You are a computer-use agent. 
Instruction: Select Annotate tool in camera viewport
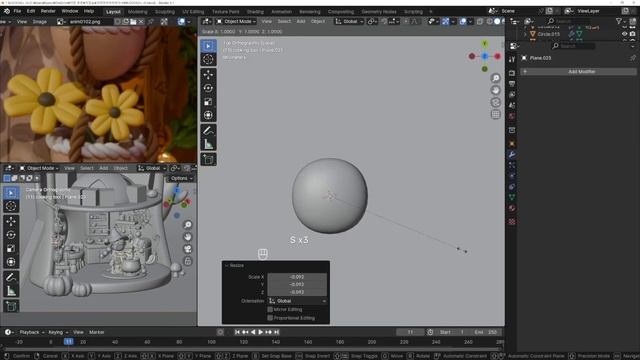[11, 278]
